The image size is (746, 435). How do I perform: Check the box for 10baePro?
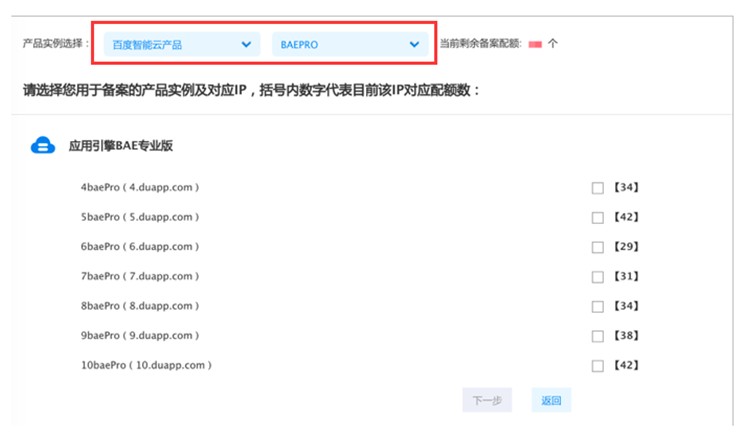point(598,366)
